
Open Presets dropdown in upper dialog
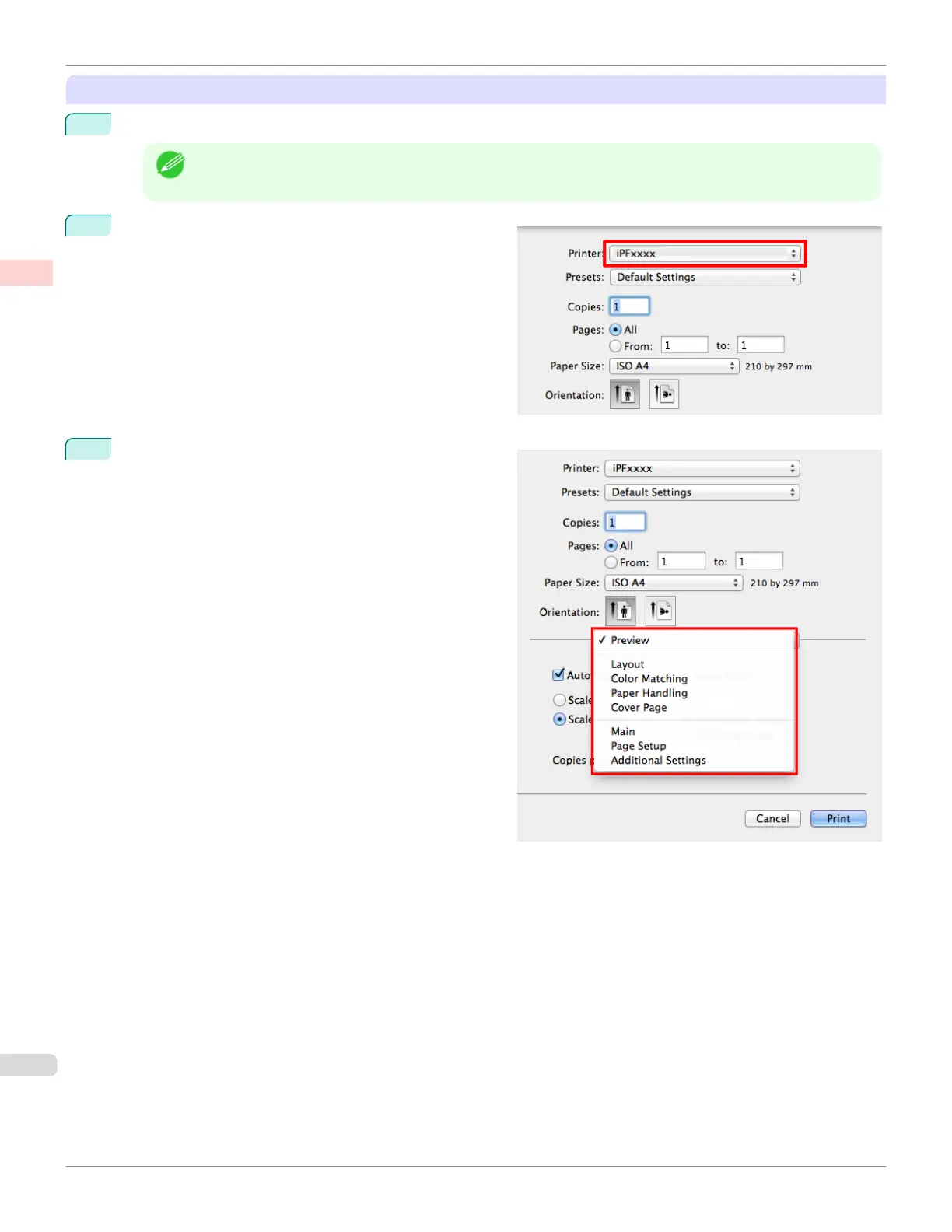705,277
